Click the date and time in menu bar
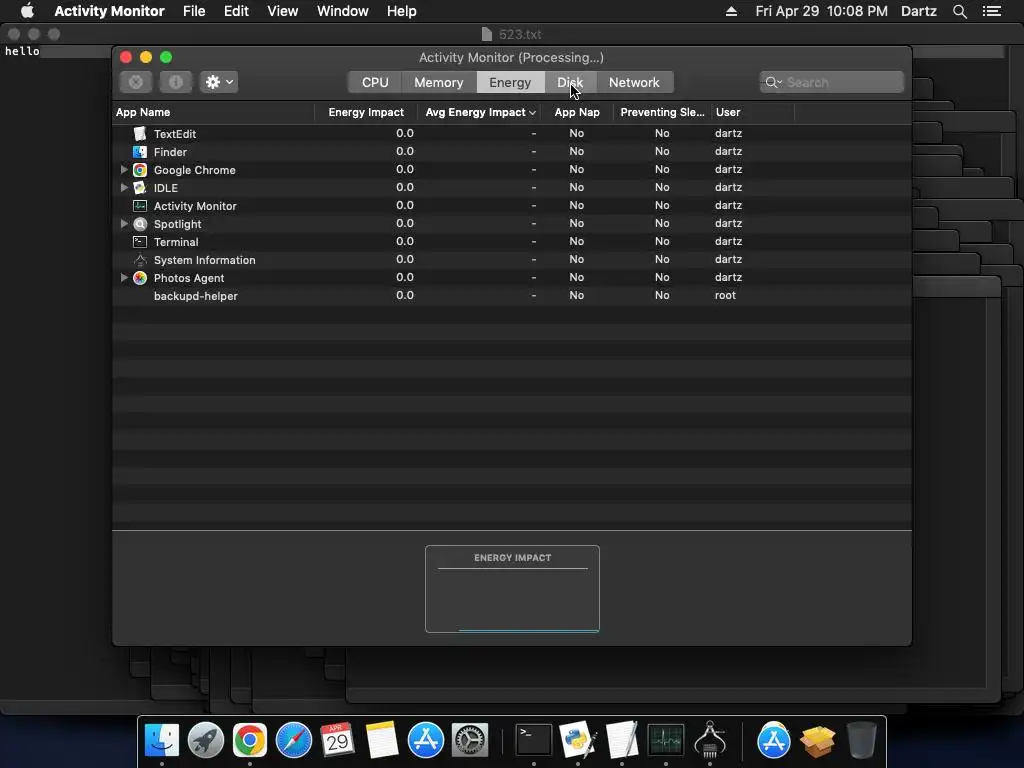The image size is (1024, 768). [822, 11]
